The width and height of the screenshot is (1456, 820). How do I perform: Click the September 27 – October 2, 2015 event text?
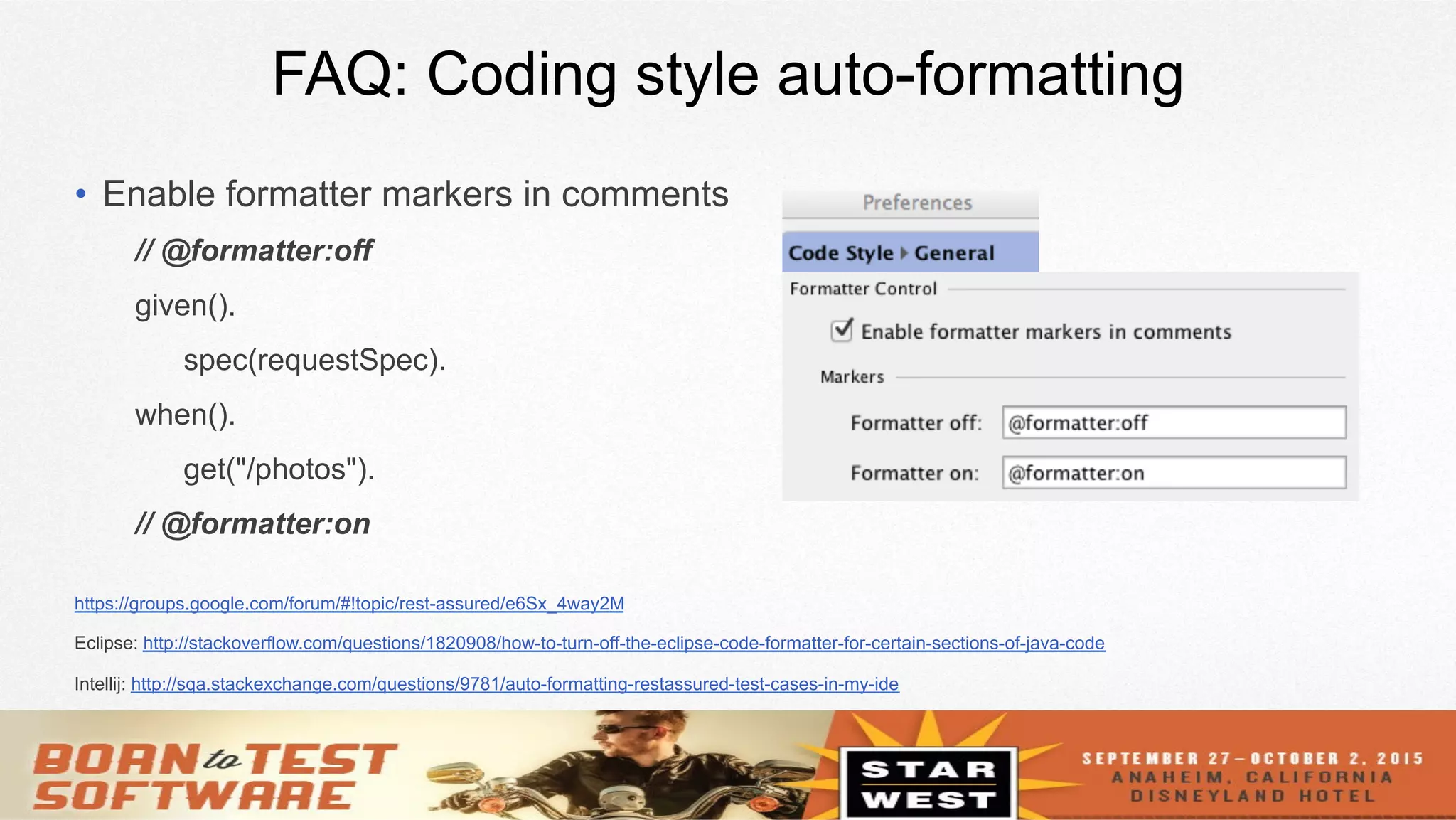coord(1252,759)
